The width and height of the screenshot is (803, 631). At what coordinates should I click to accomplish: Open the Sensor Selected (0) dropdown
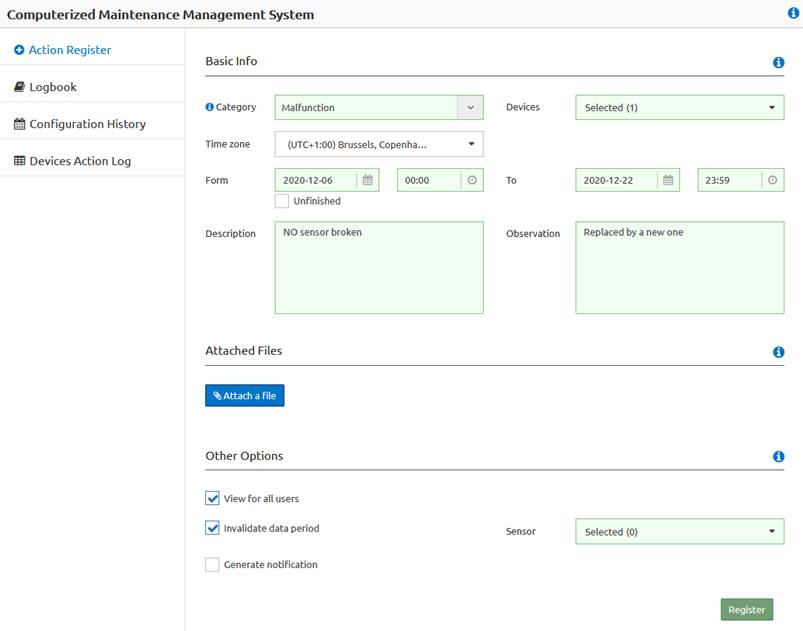pos(680,532)
